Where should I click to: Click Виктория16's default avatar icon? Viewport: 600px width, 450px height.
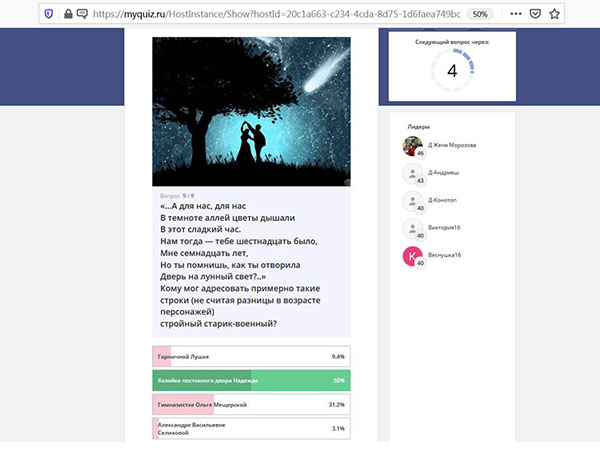click(x=412, y=228)
